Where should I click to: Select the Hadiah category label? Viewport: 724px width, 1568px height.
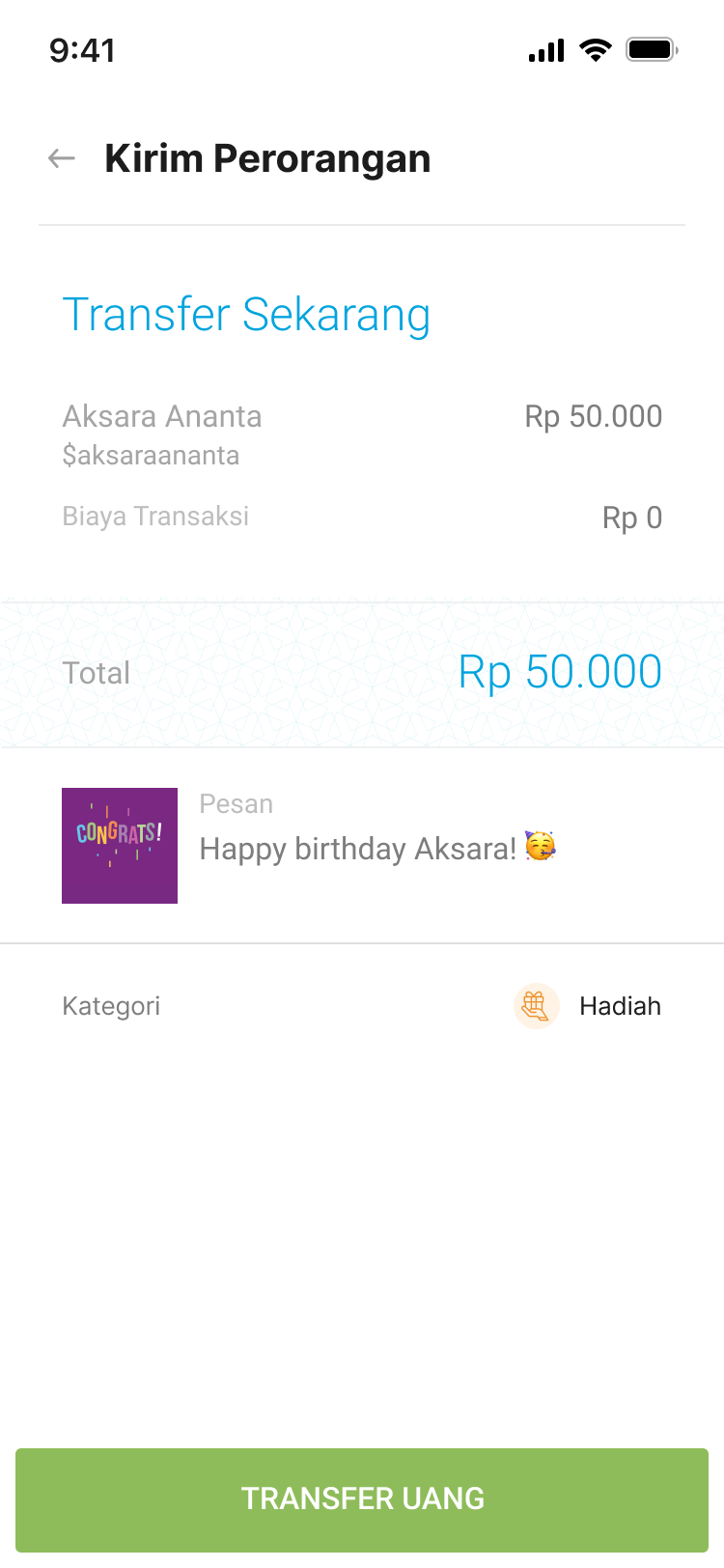620,1006
